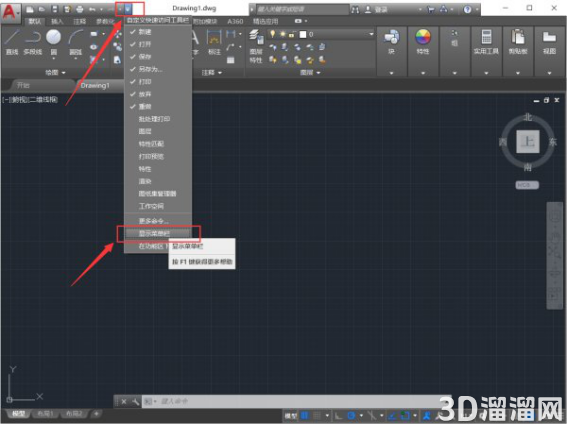
Task: Switch to the A360 ribbon tab
Action: click(x=235, y=21)
